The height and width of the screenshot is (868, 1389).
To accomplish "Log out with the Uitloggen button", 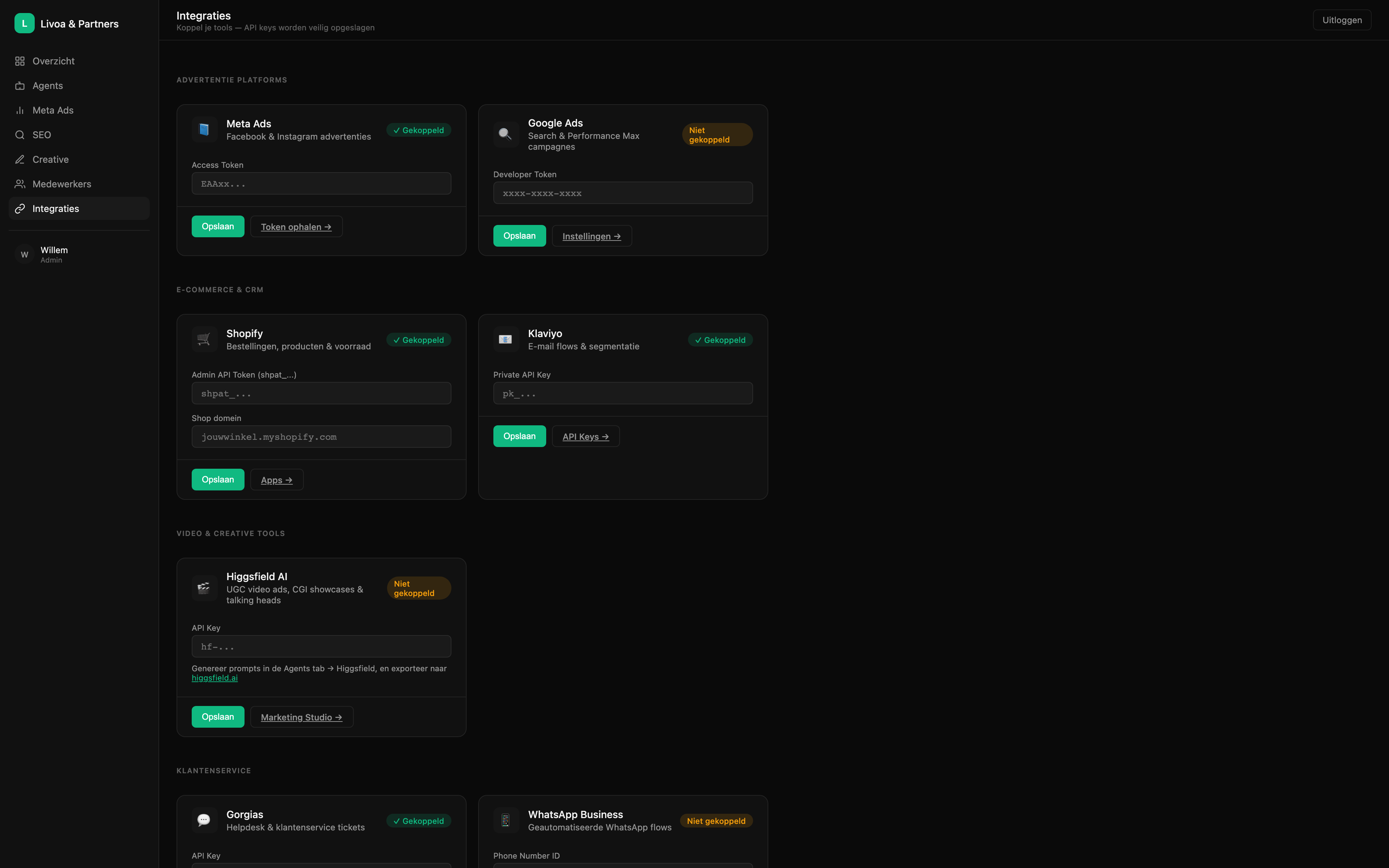I will click(x=1342, y=20).
